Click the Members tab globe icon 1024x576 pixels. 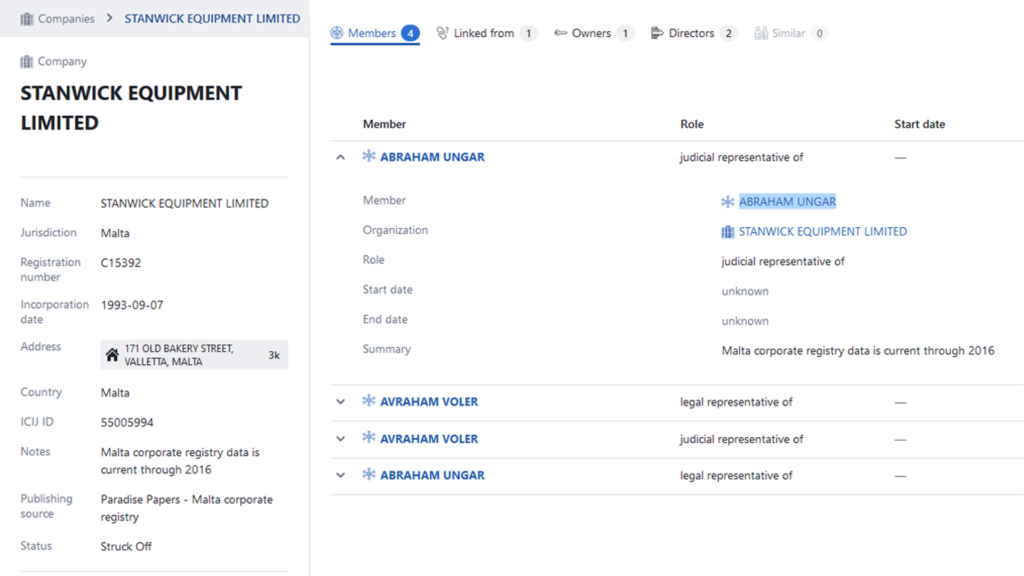337,33
